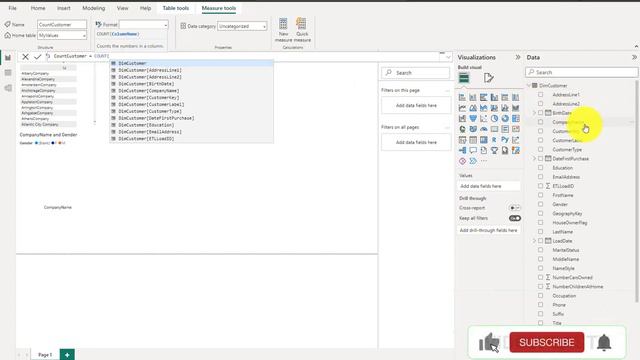Click Add drill-through fields here well

coord(489,230)
